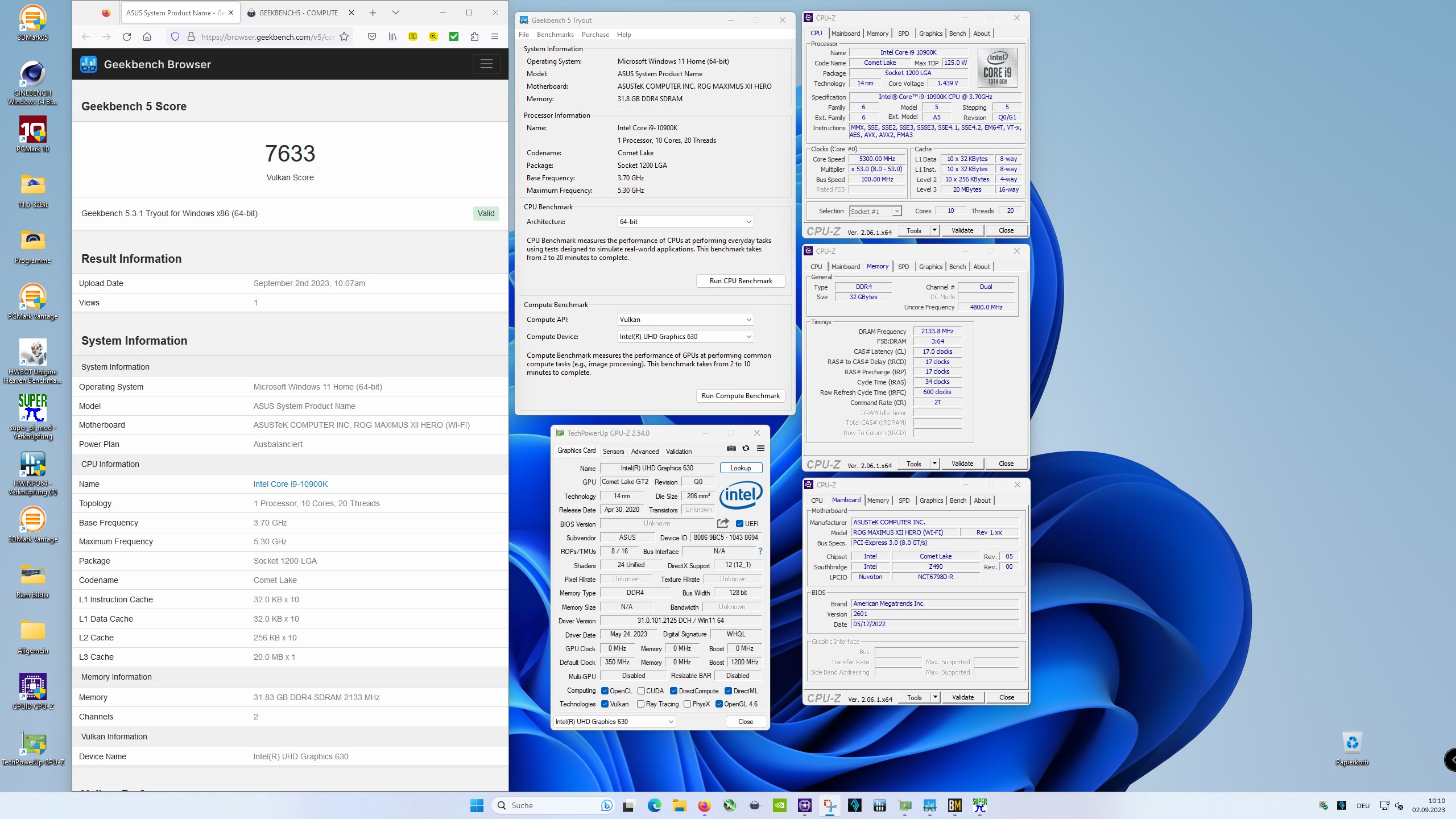Open the Firefox list all tabs chevron
The image size is (1456, 819).
pos(396,13)
